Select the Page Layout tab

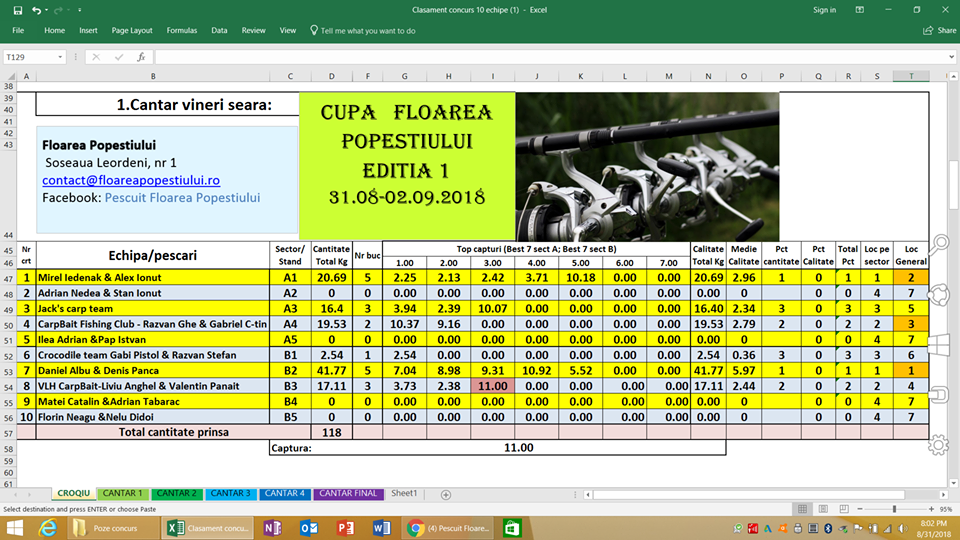click(x=132, y=31)
